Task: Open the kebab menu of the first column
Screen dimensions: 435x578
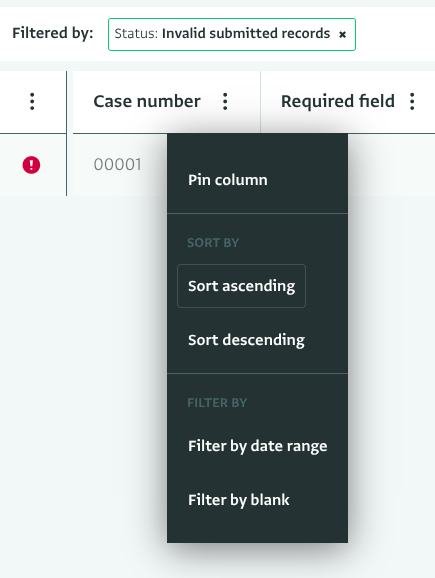Action: click(x=32, y=101)
